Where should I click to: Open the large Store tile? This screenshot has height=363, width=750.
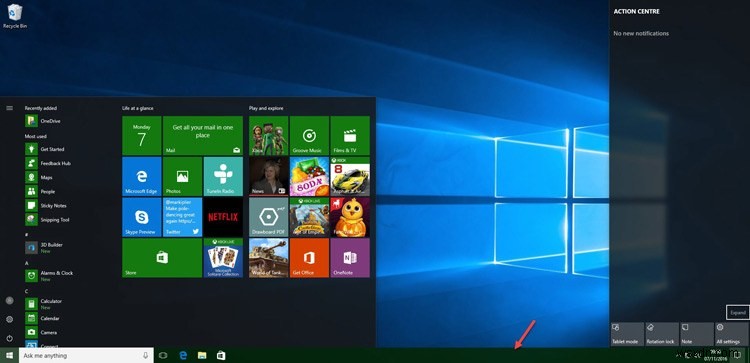tap(162, 258)
